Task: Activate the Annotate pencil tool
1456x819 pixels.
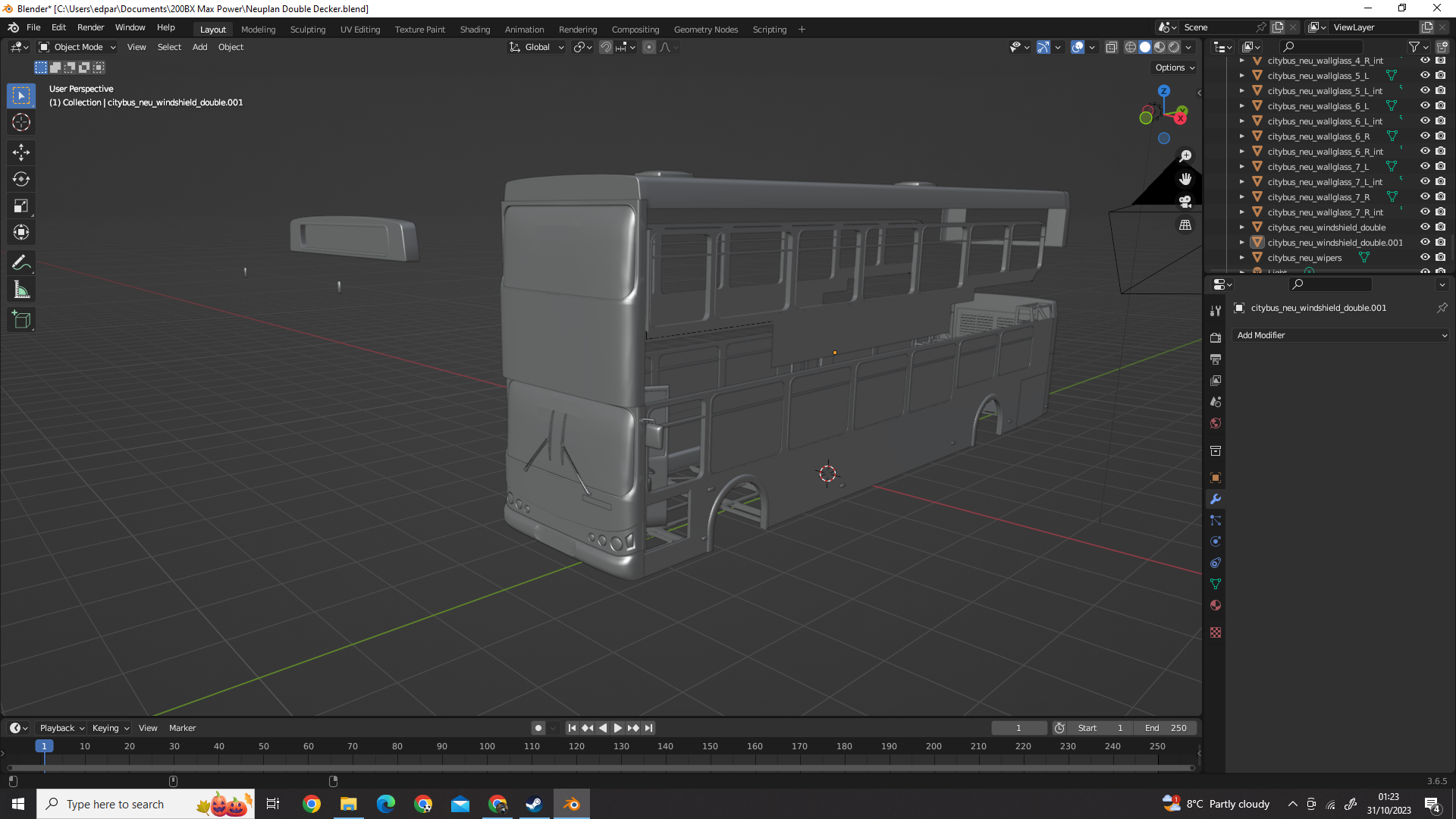Action: [20, 263]
